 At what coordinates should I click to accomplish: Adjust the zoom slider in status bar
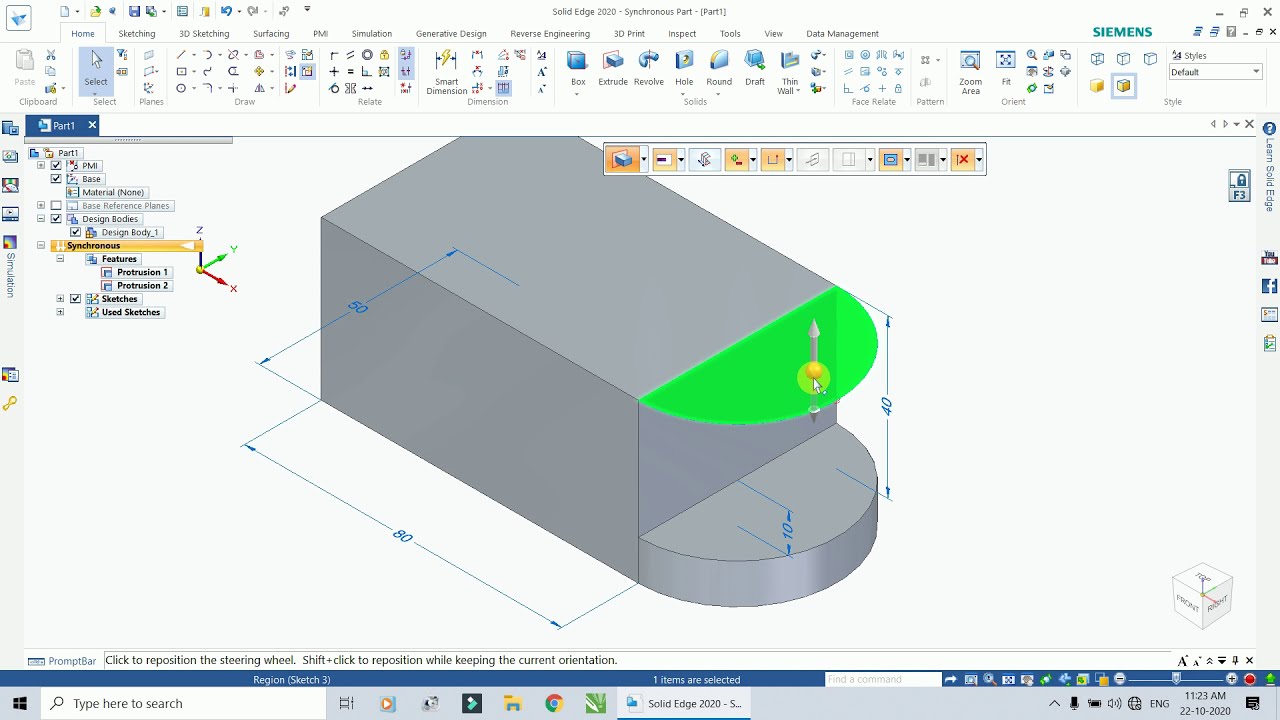[1176, 679]
